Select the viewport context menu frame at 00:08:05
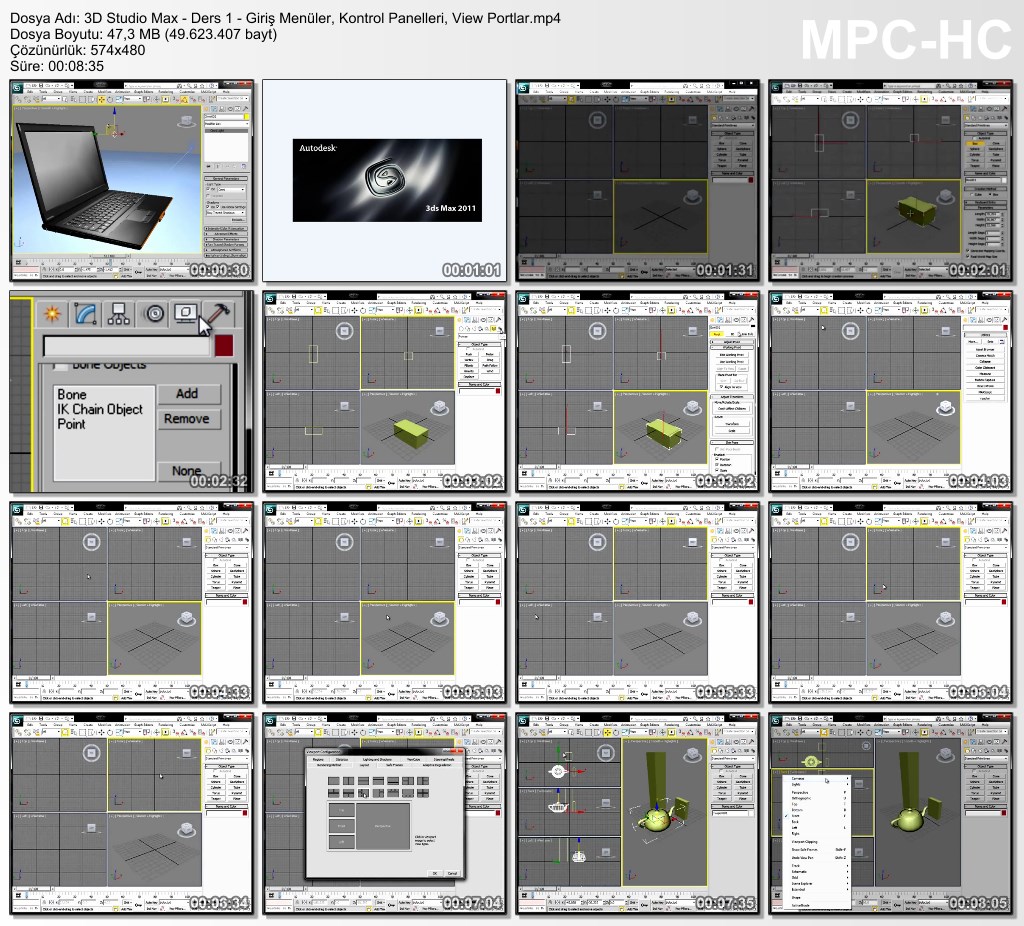The height and width of the screenshot is (926, 1024). 893,814
